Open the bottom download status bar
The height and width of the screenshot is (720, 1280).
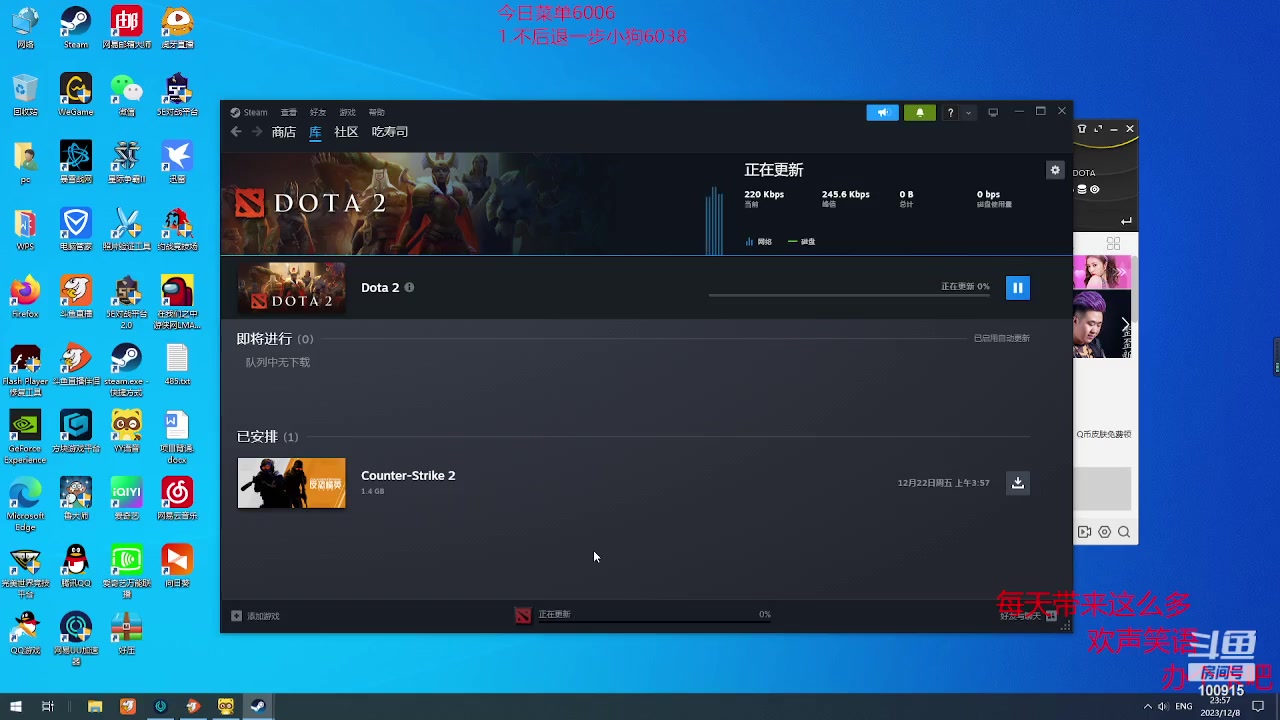click(643, 615)
